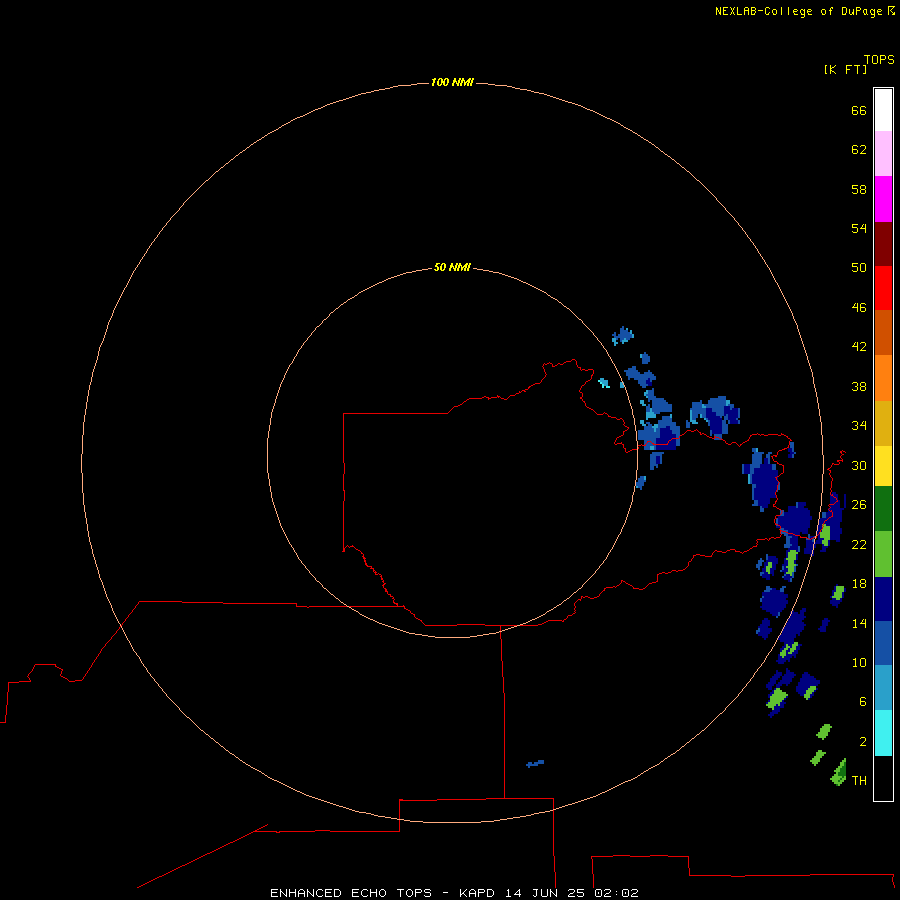Click the 62 legend value
The image size is (900, 900).
[859, 150]
